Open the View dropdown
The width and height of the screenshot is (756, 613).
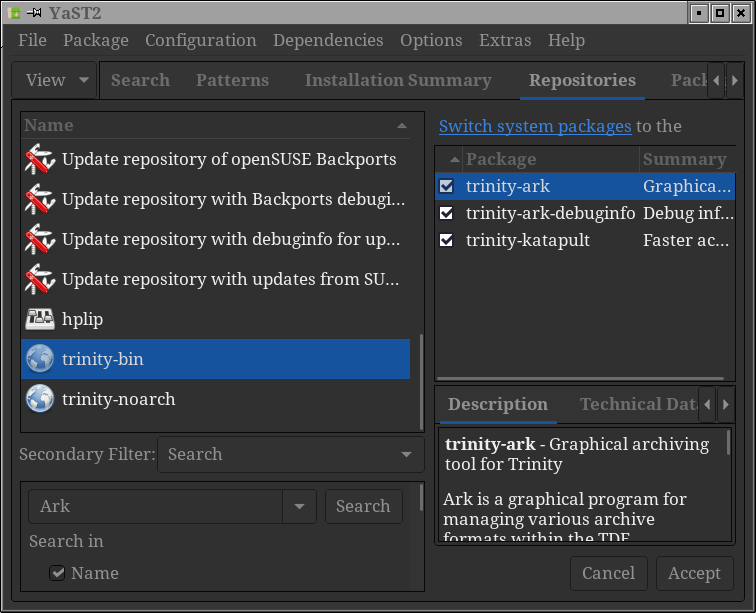55,80
